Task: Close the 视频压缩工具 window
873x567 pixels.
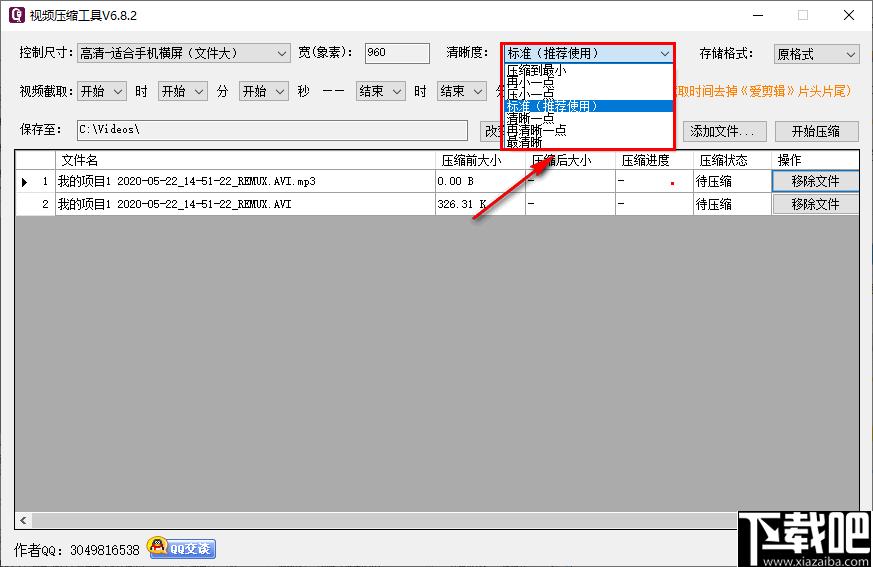Action: click(849, 15)
